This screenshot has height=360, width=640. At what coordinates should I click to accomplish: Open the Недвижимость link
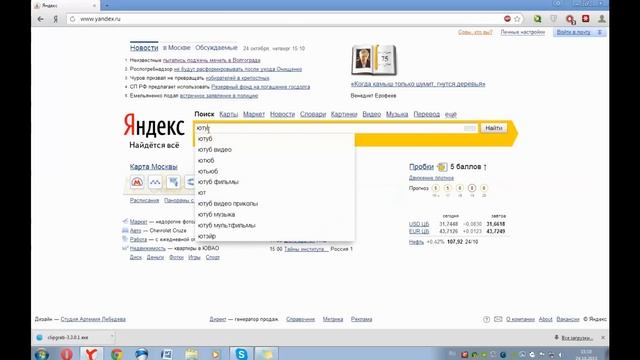tap(148, 248)
